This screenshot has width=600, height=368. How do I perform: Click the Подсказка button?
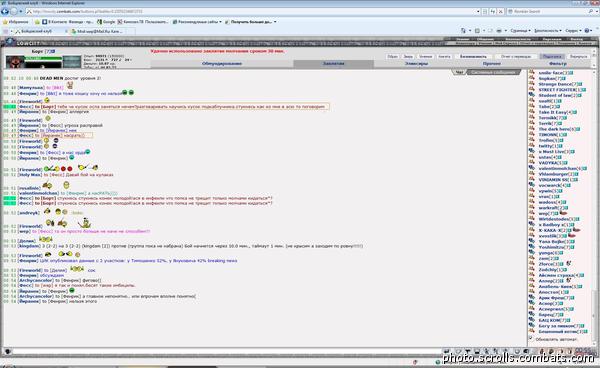point(551,56)
